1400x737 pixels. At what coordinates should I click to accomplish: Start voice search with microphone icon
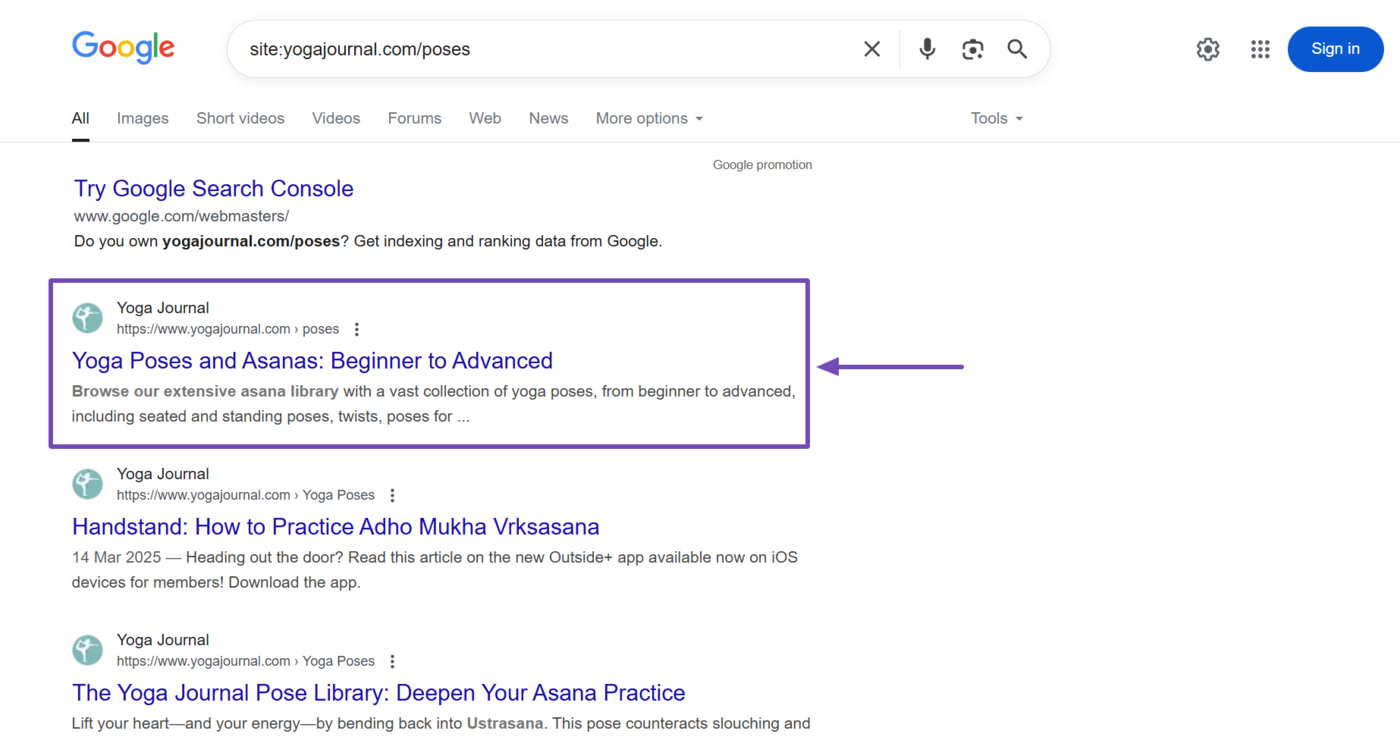point(927,49)
